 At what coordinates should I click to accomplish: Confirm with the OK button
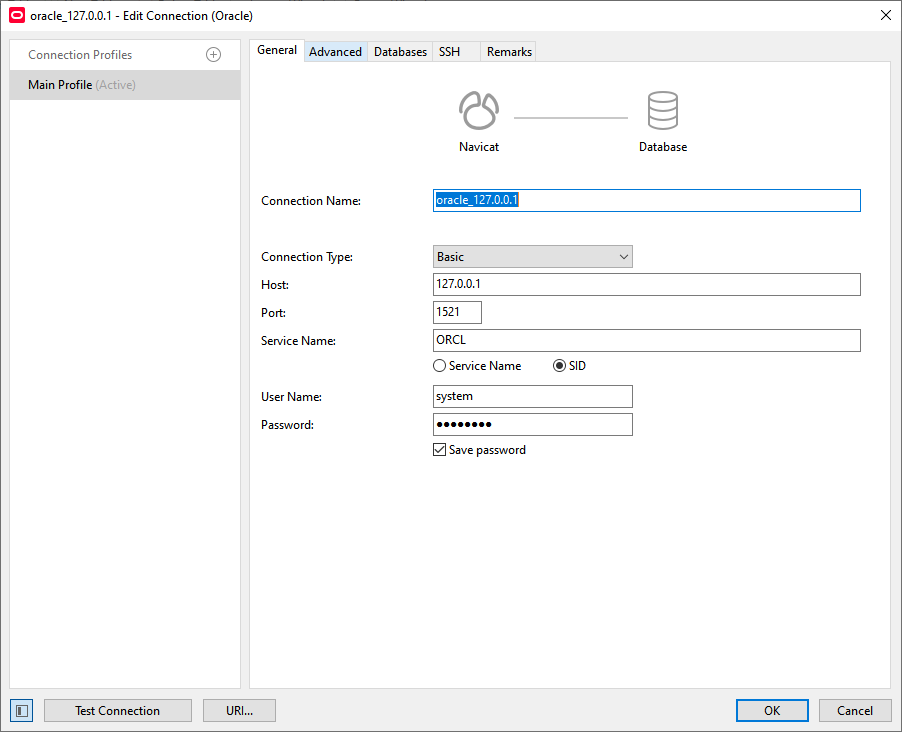coord(772,711)
